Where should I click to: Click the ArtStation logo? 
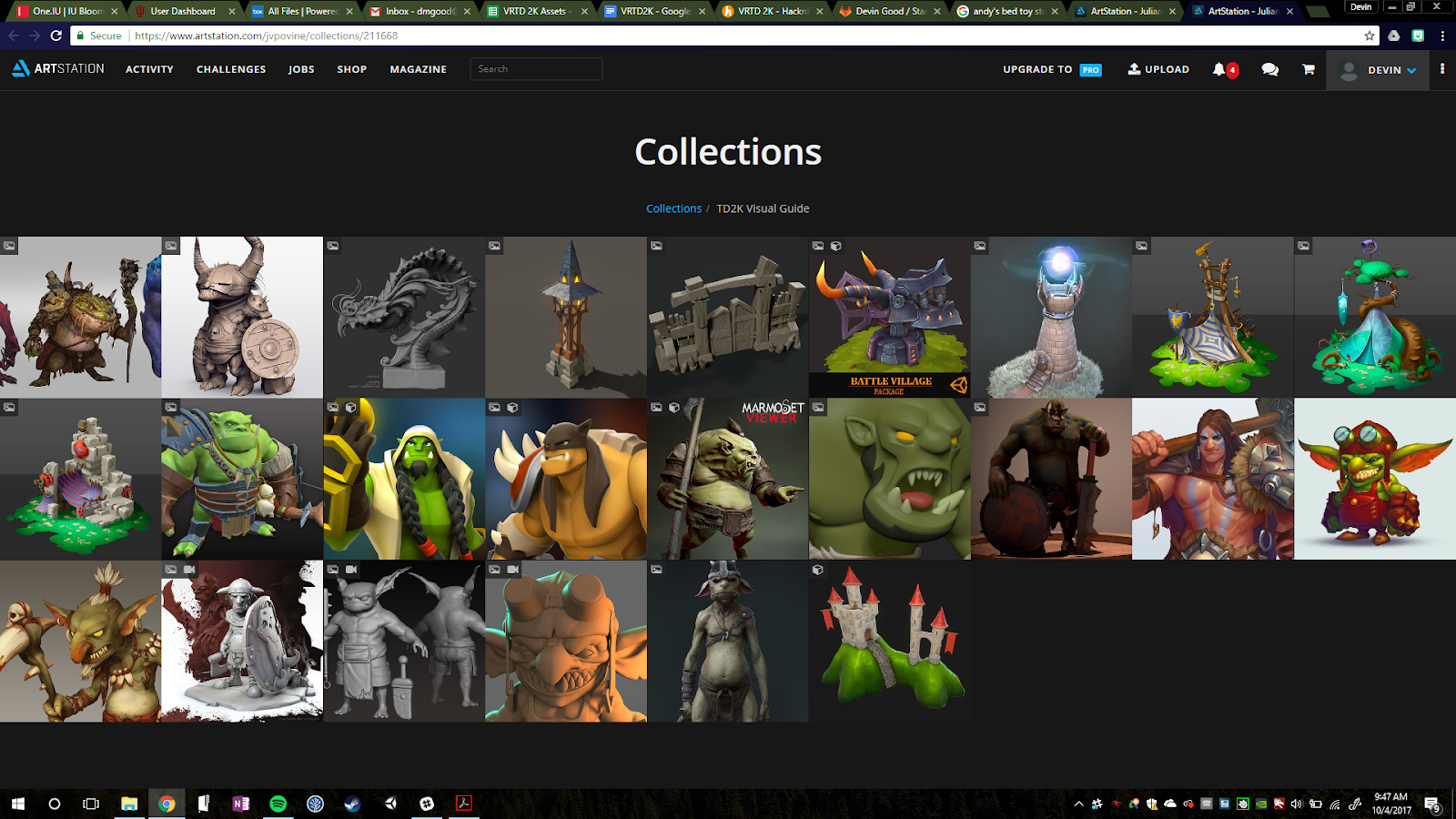[58, 68]
